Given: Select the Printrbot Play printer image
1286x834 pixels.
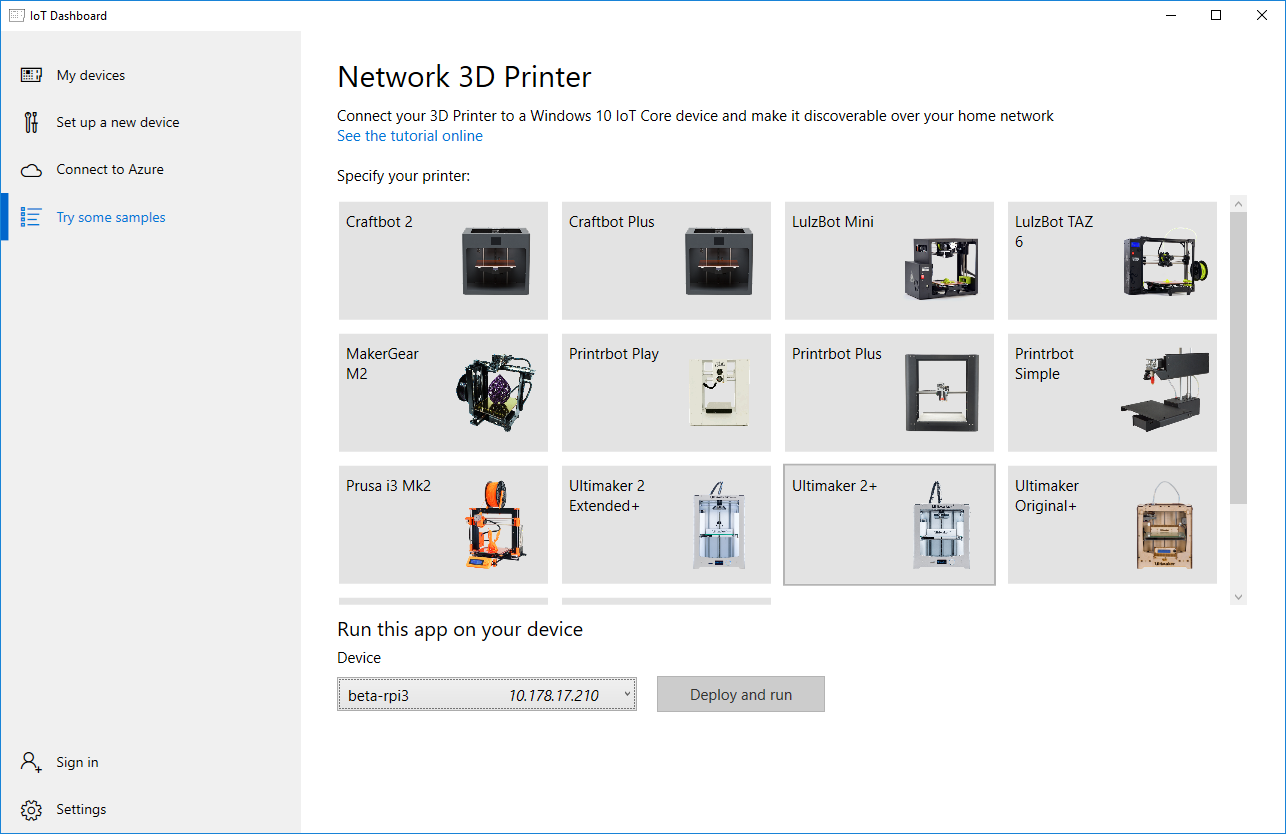Looking at the screenshot, I should (x=720, y=392).
